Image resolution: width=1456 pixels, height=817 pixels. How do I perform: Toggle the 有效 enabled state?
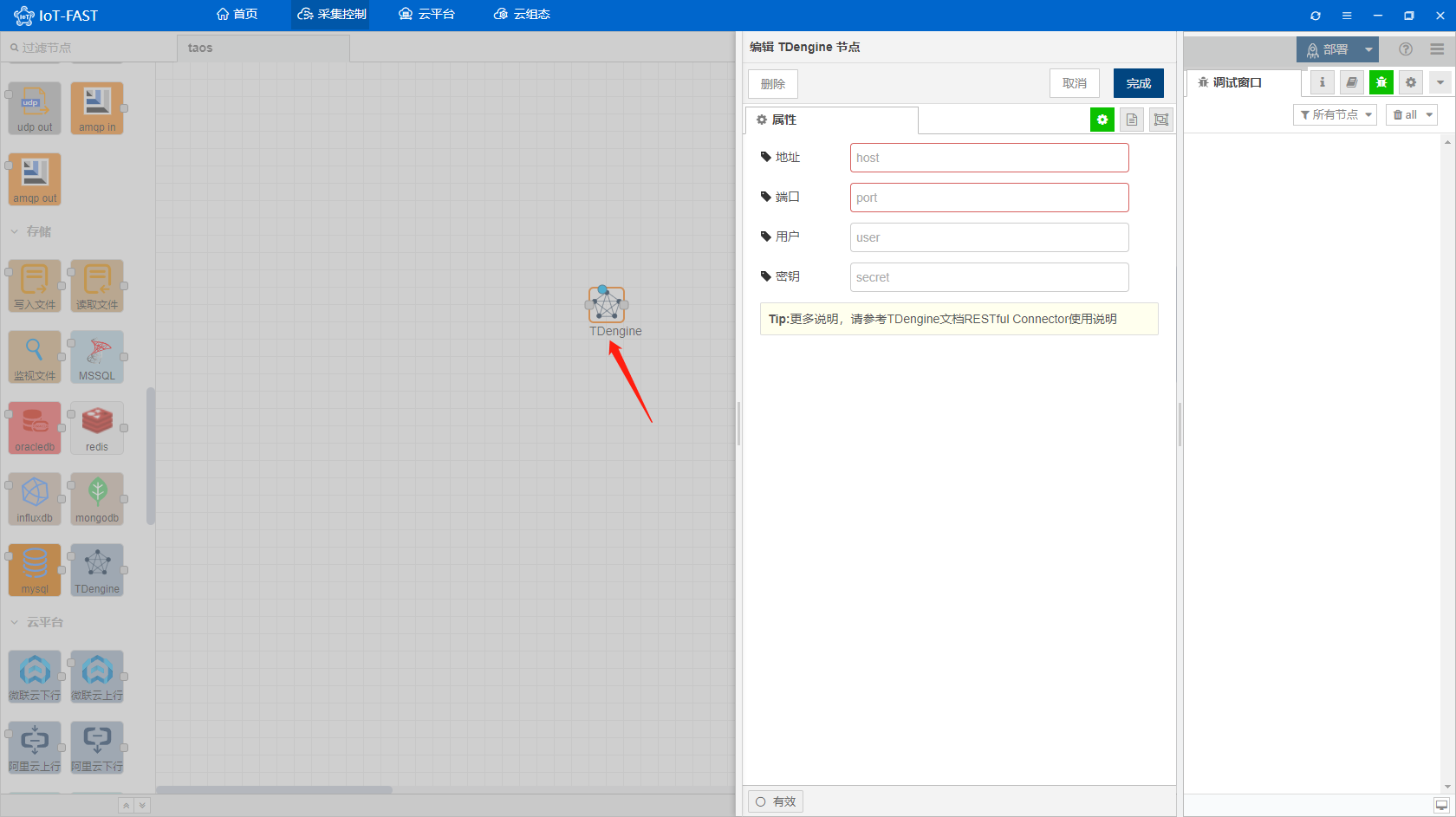(776, 801)
